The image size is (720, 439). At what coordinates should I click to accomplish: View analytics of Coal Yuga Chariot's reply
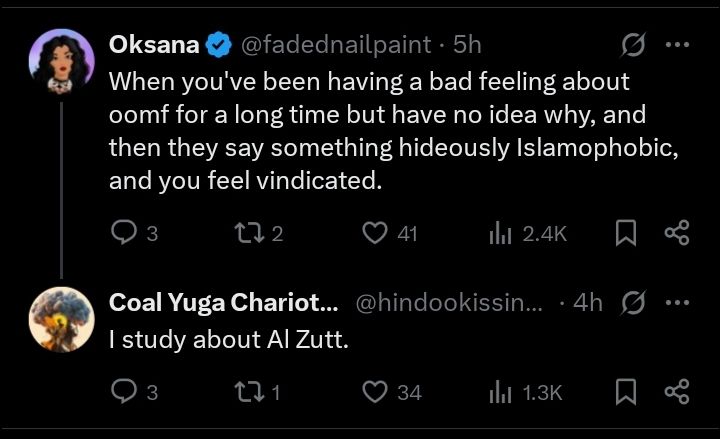(500, 392)
